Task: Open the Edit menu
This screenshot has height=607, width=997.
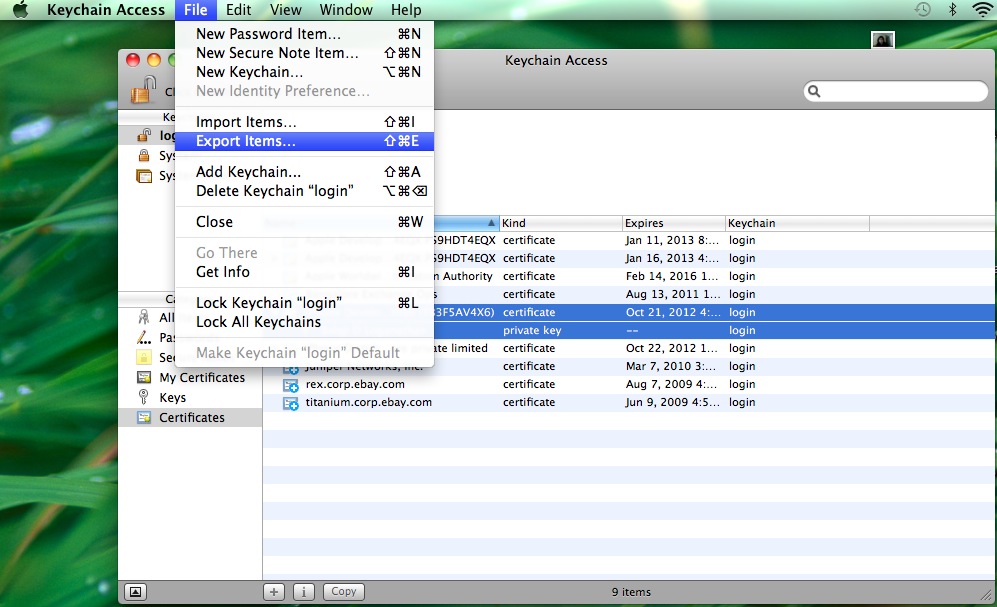Action: [238, 10]
